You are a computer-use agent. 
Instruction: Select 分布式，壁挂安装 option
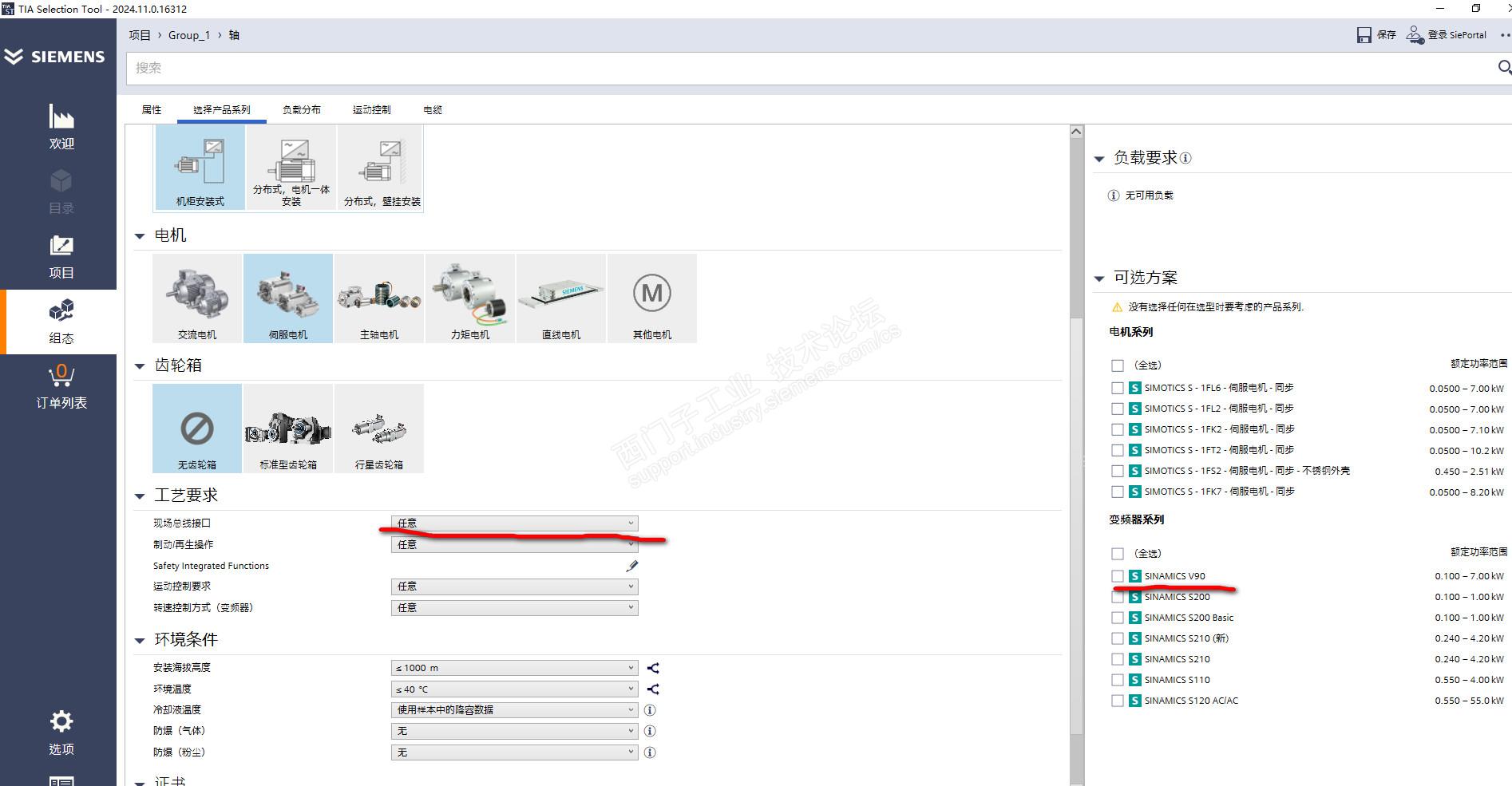[x=382, y=168]
